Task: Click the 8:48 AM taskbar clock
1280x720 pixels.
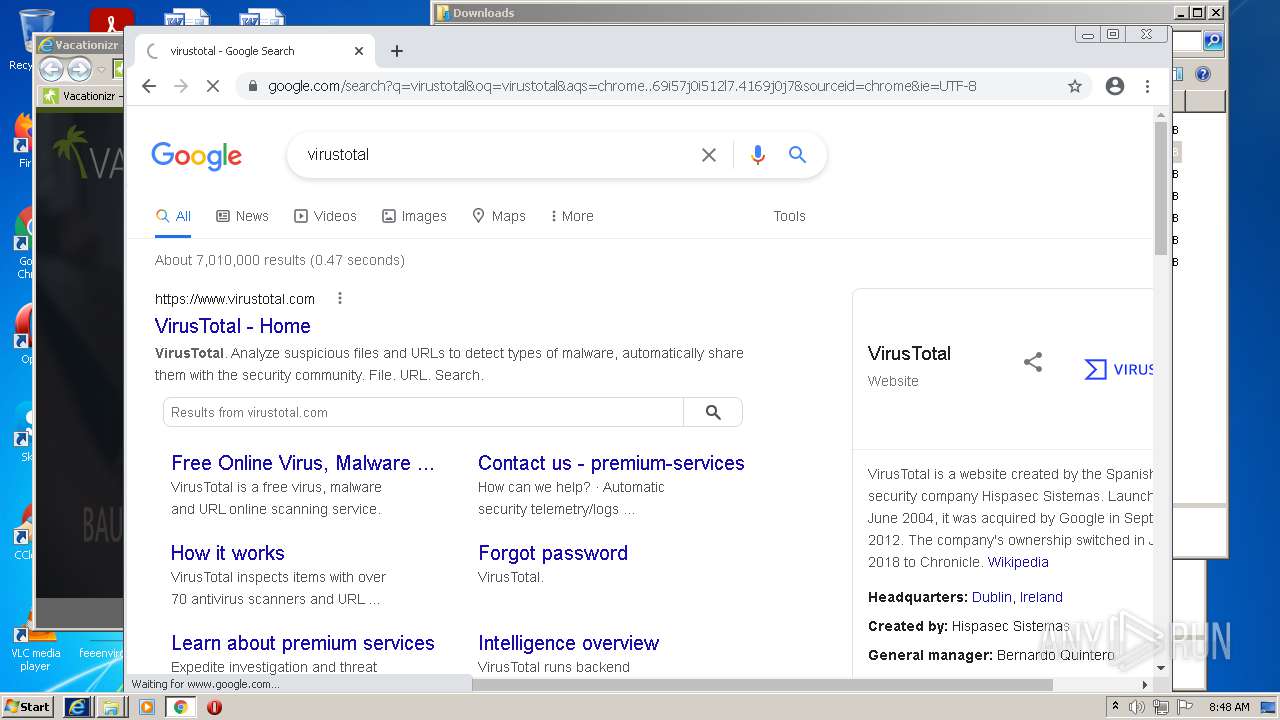Action: 1229,707
